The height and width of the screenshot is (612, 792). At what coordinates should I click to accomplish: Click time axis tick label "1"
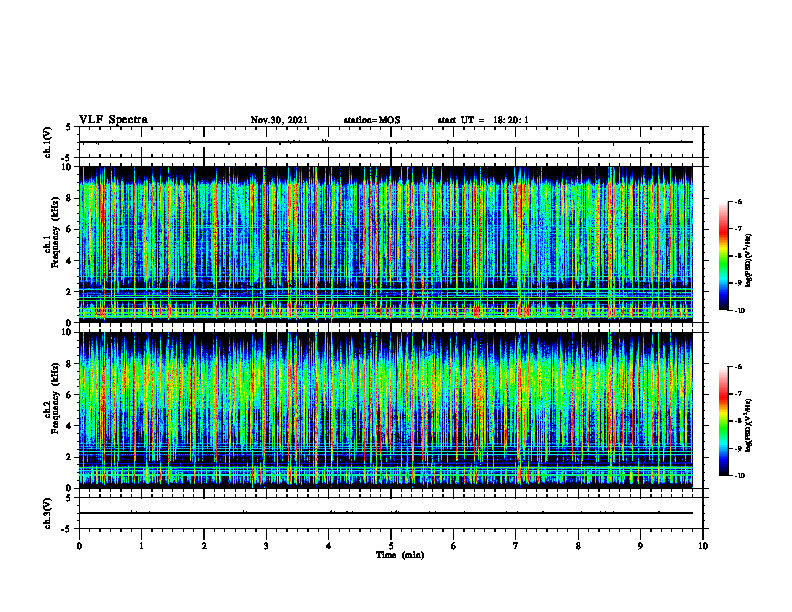(141, 546)
